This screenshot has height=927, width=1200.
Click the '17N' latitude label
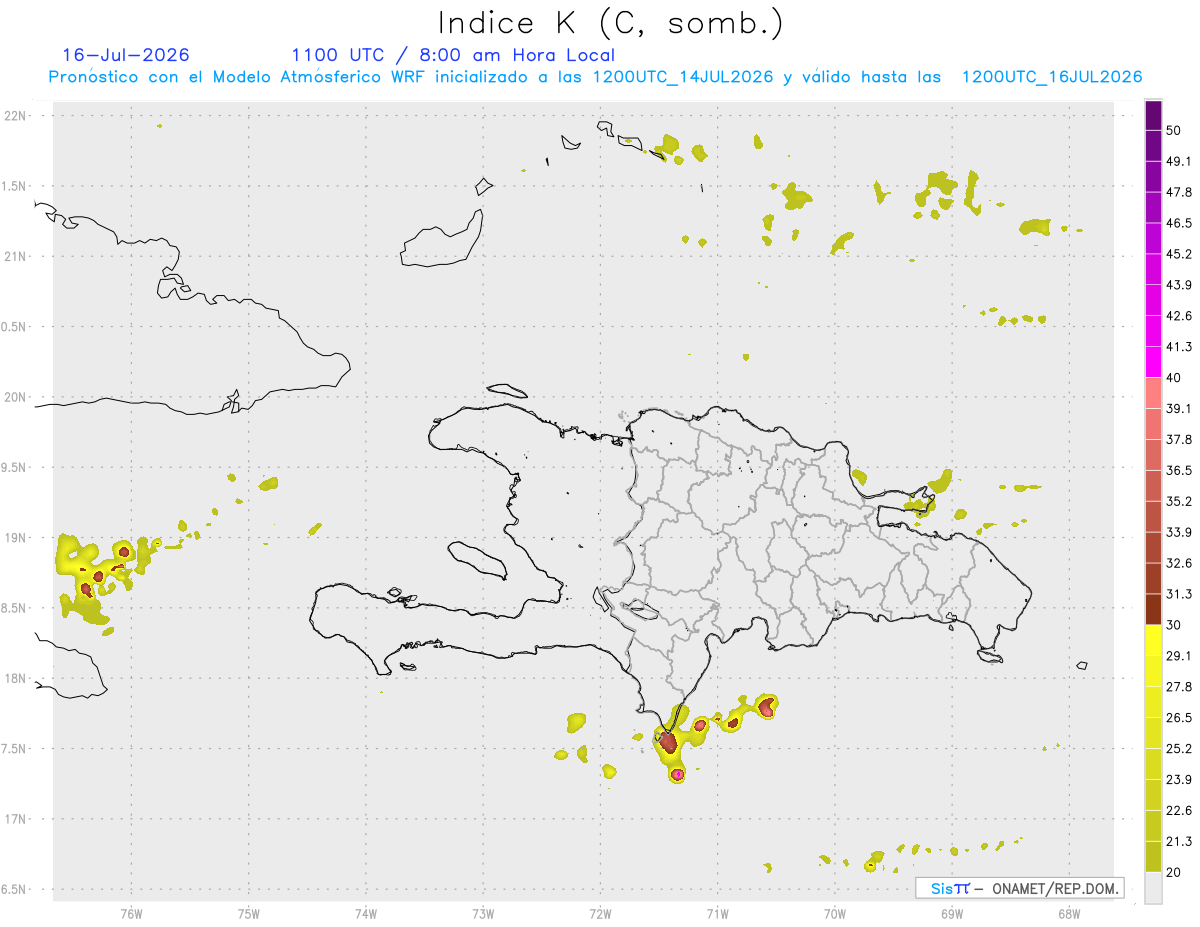click(x=17, y=819)
